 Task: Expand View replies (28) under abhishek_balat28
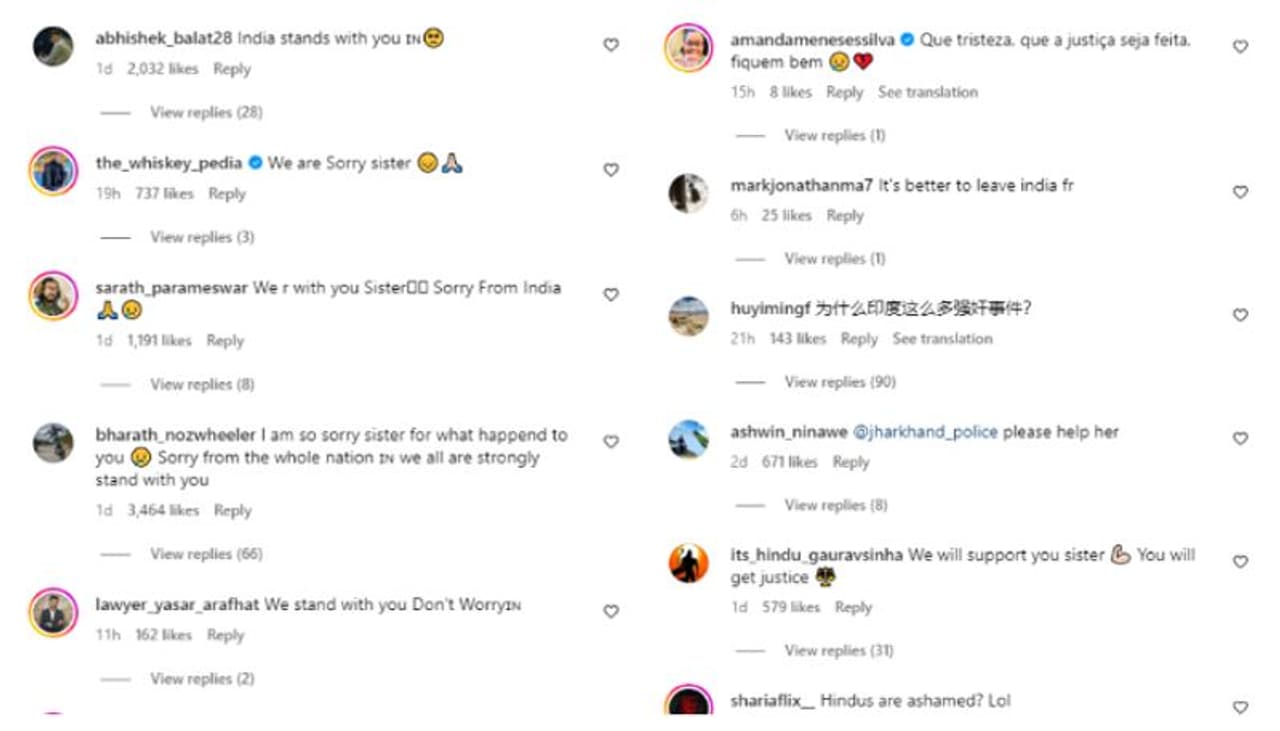pos(206,112)
